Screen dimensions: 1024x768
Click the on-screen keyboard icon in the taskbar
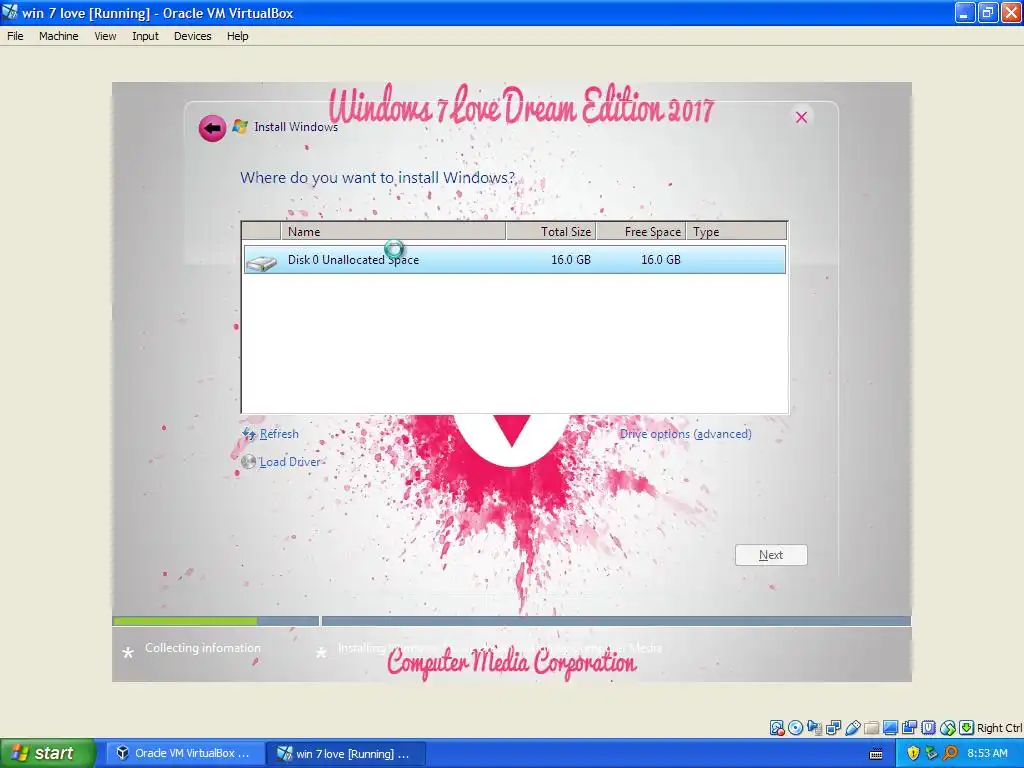876,754
